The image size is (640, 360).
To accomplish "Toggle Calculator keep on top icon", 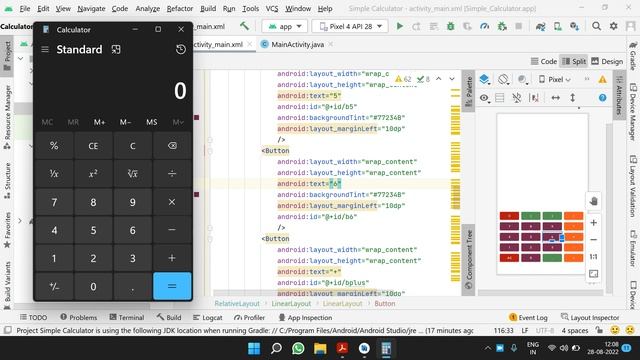I will pyautogui.click(x=116, y=49).
